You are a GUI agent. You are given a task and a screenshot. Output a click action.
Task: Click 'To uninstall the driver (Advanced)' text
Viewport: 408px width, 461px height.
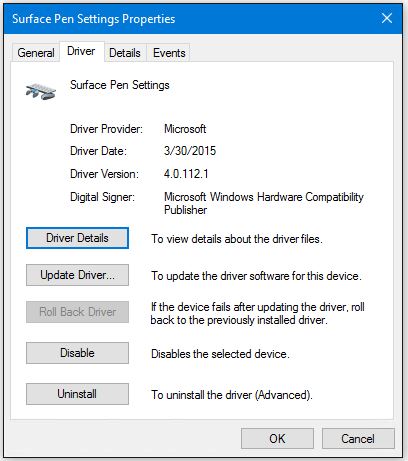tap(232, 395)
